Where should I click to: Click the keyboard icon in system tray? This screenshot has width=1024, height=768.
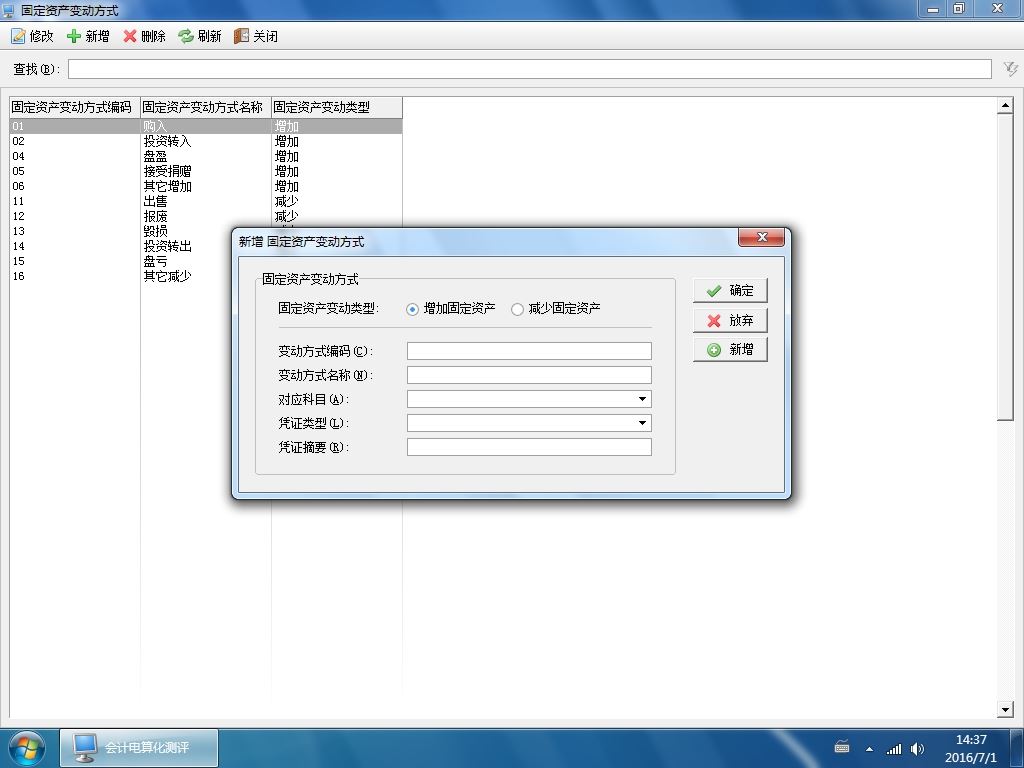[x=842, y=748]
